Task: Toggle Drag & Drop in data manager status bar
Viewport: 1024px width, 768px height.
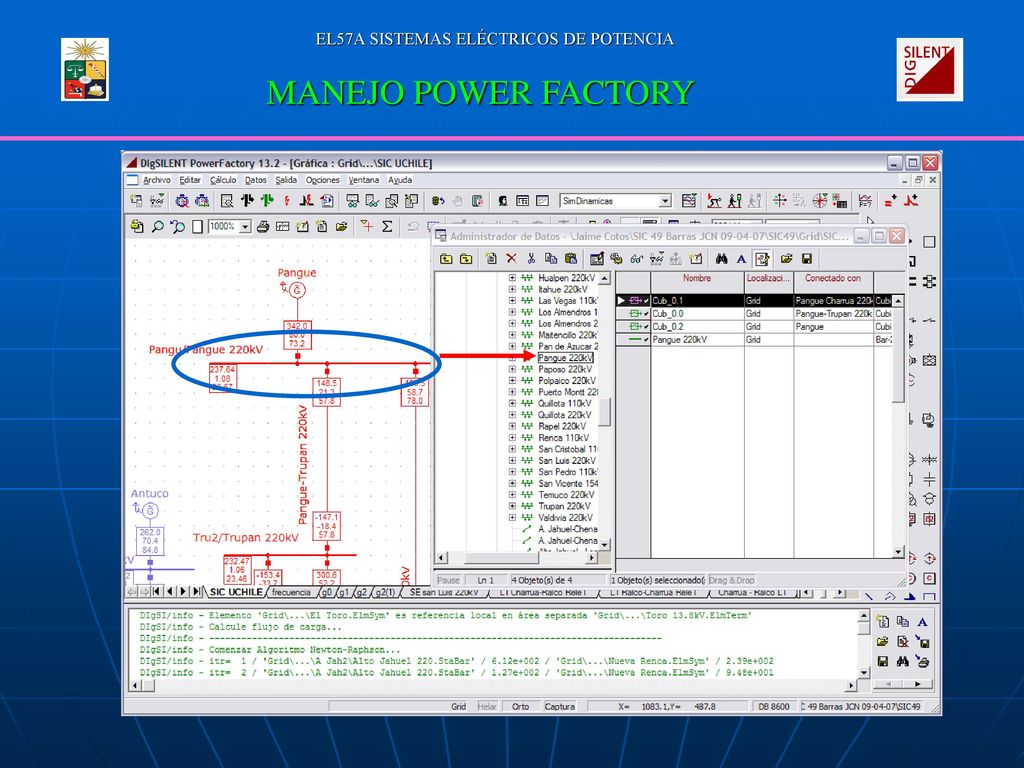Action: pyautogui.click(x=731, y=580)
